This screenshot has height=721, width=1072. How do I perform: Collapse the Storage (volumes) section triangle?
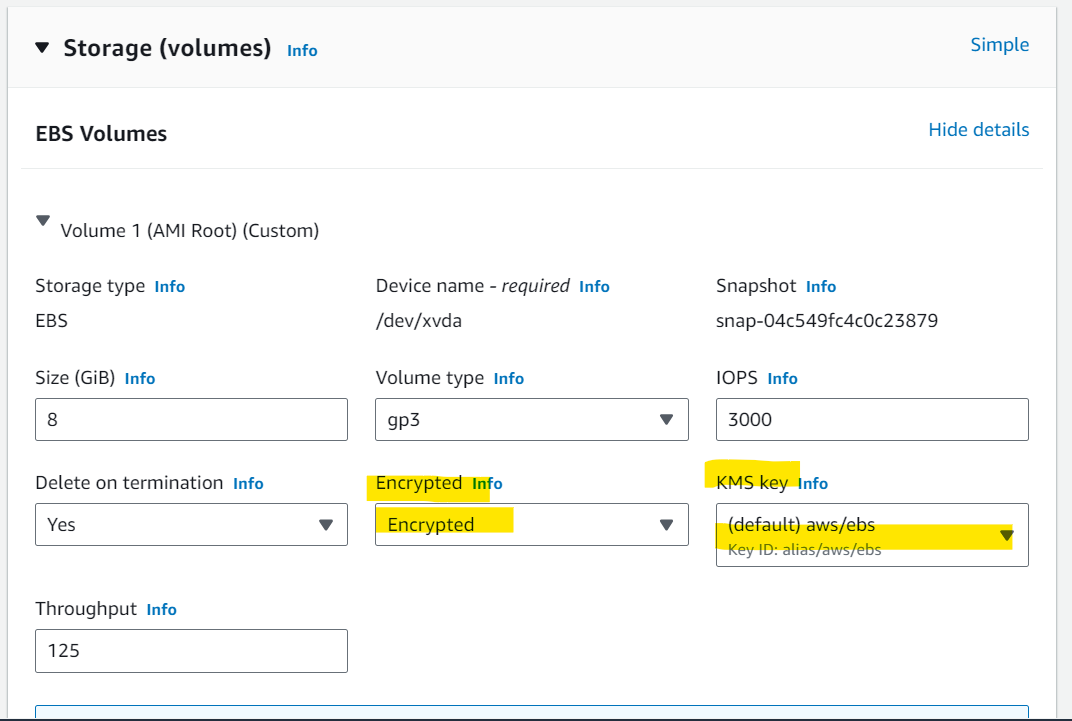pyautogui.click(x=42, y=48)
